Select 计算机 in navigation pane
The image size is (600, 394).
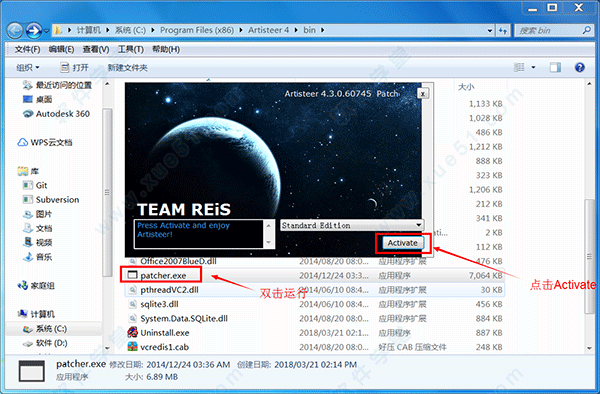tap(36, 314)
